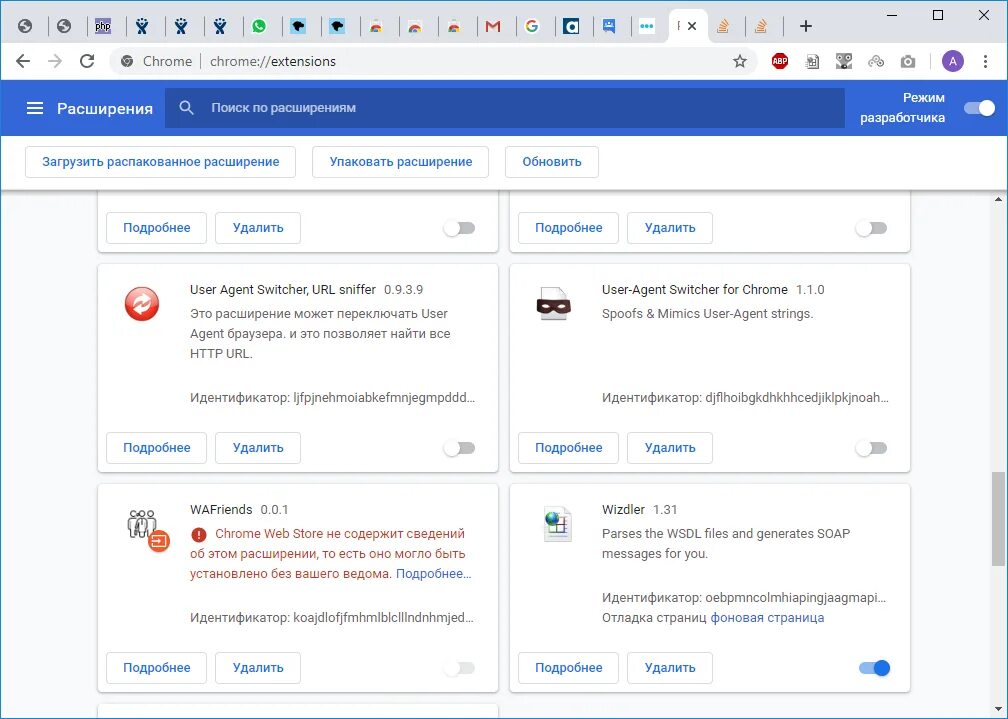Go back to previous page

tap(23, 61)
